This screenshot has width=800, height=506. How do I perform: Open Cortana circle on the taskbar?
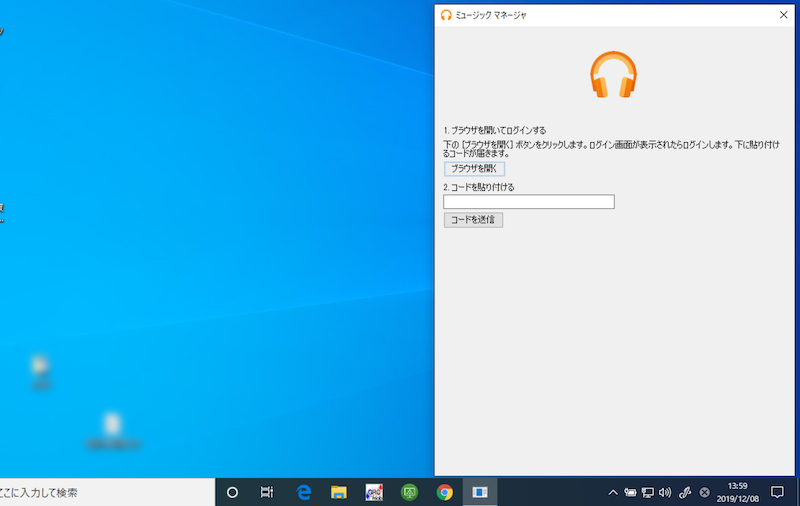pyautogui.click(x=232, y=492)
